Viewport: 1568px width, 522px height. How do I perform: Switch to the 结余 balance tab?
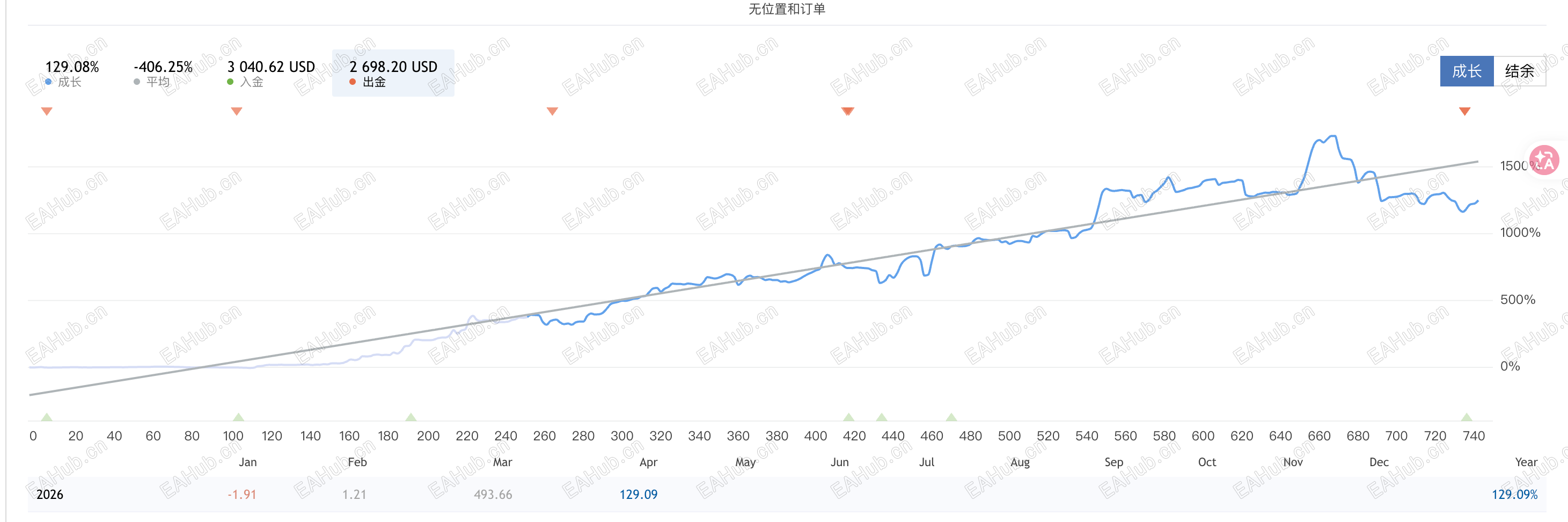(x=1519, y=71)
